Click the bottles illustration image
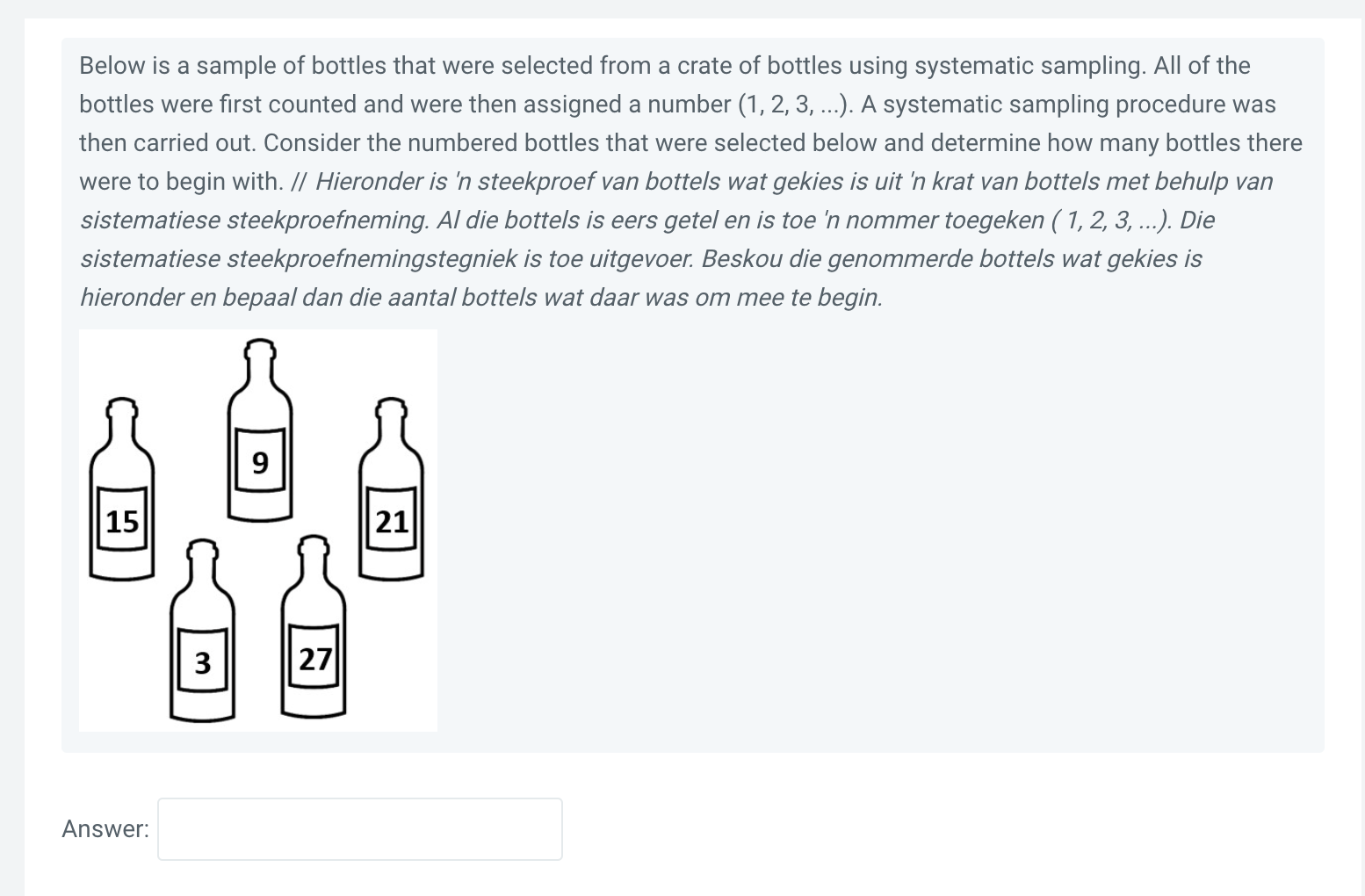The height and width of the screenshot is (896, 1365). pyautogui.click(x=257, y=529)
